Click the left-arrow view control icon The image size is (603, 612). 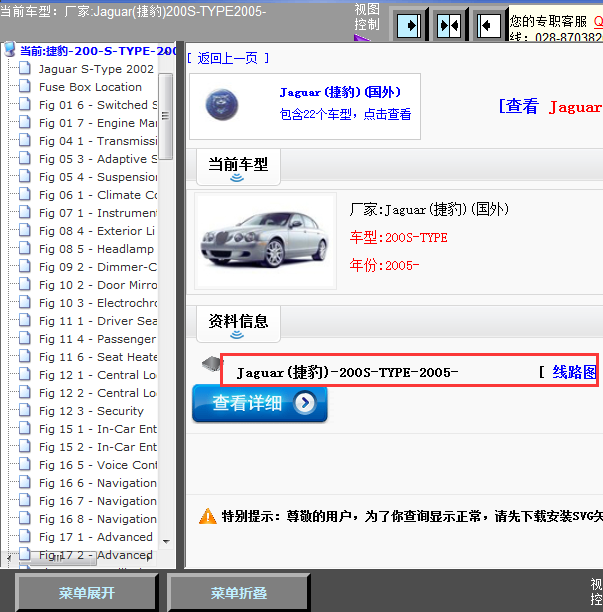click(x=489, y=25)
